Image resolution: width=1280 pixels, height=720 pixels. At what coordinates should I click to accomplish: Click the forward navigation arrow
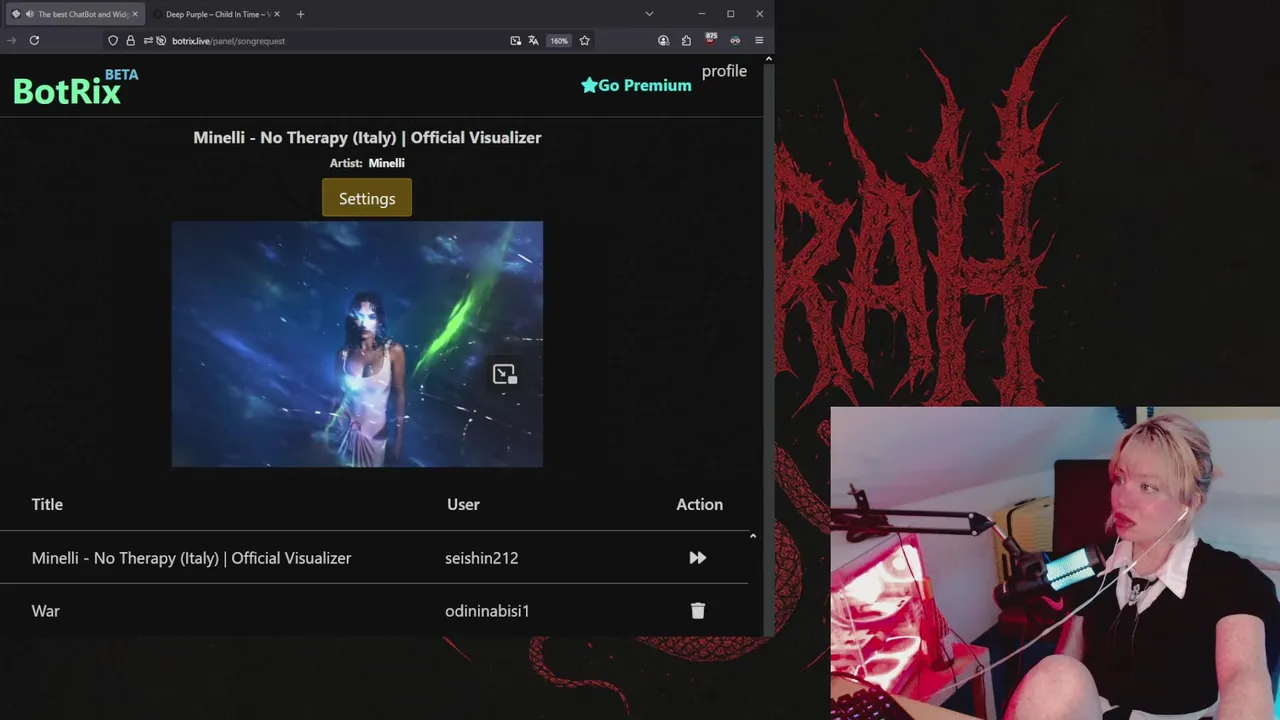point(12,41)
